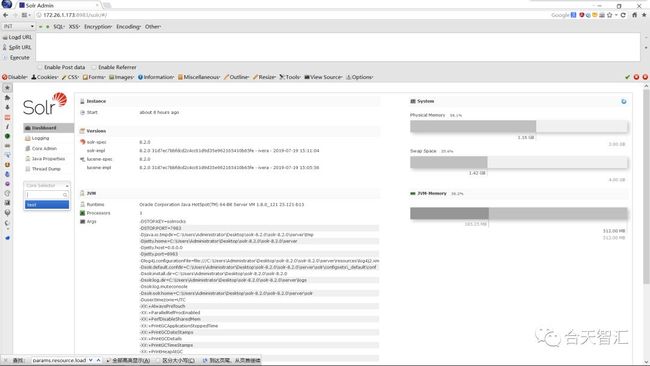The height and width of the screenshot is (366, 650).
Task: Click the find next down arrow
Action: [91, 360]
